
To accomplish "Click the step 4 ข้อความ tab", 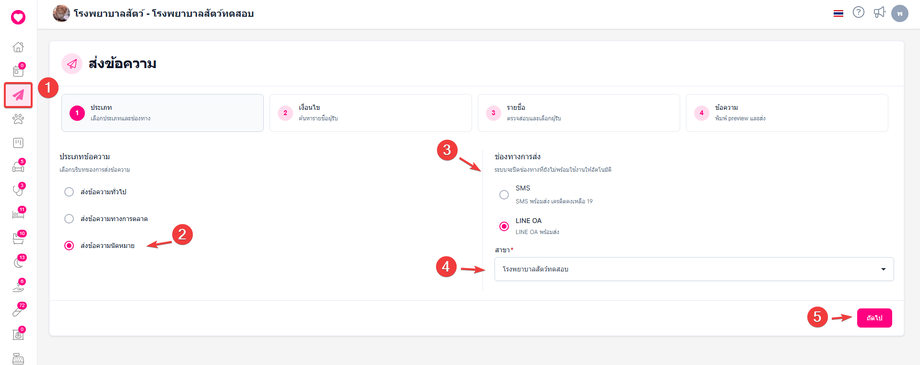I will point(787,113).
